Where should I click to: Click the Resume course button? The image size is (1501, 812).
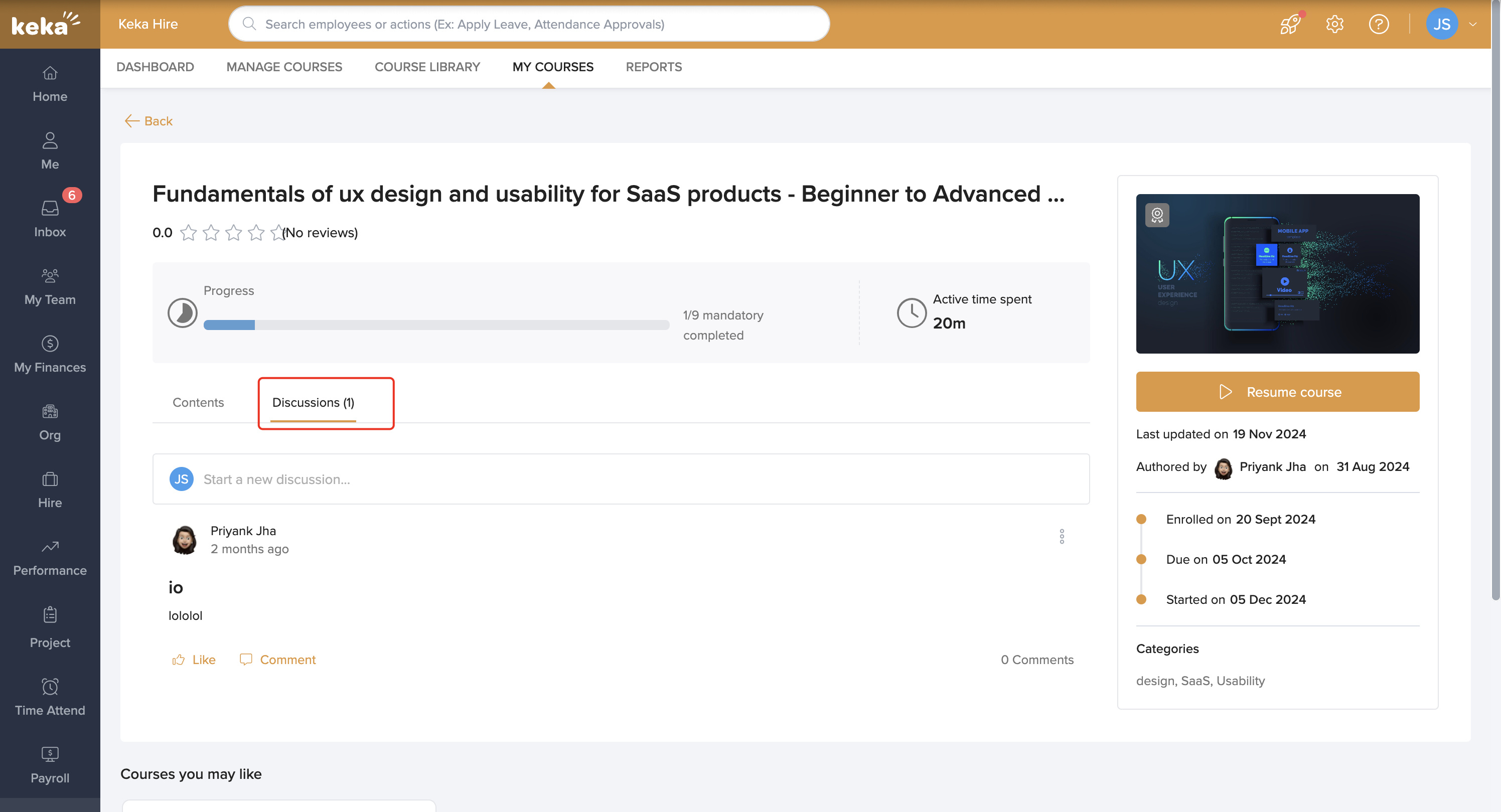tap(1277, 392)
